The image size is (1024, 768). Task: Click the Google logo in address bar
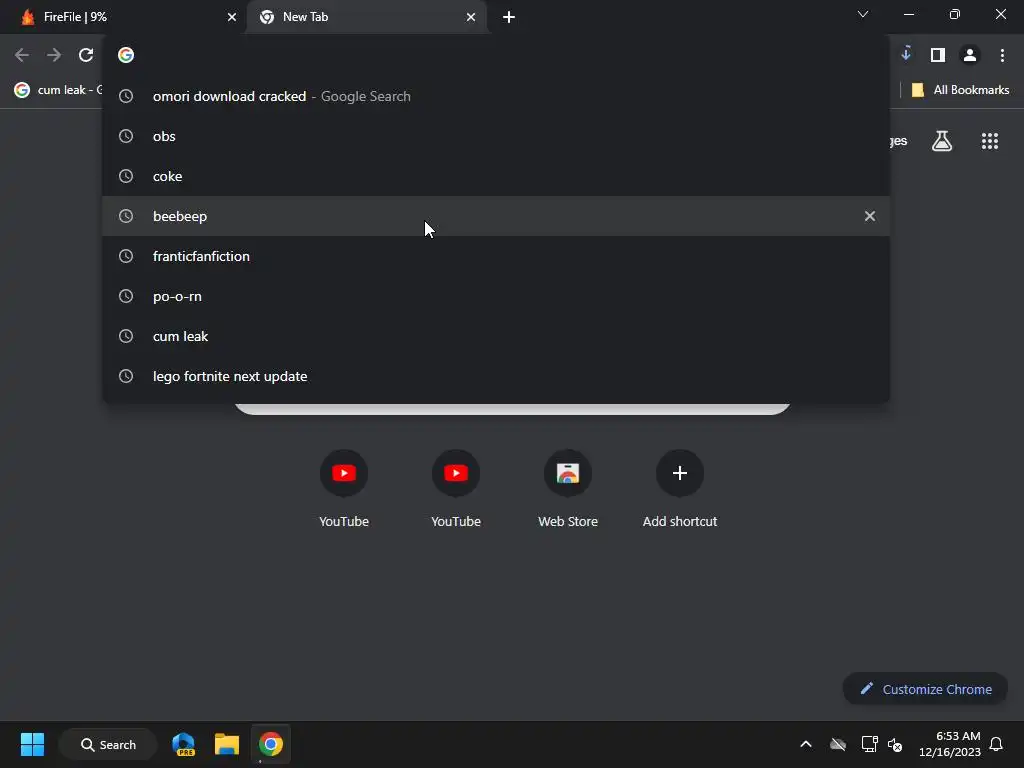pyautogui.click(x=126, y=55)
